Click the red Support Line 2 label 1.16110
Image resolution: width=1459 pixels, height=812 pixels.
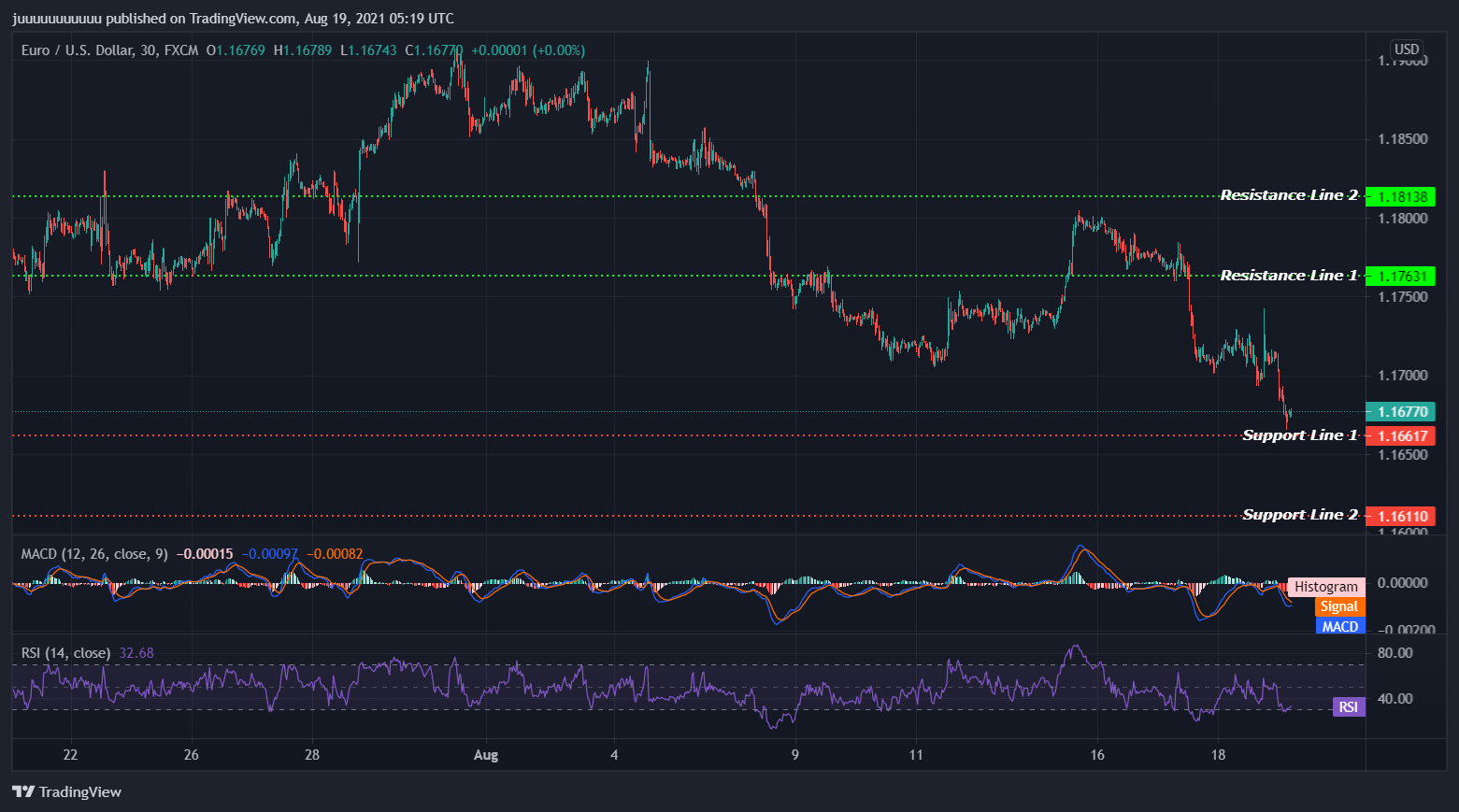pyautogui.click(x=1404, y=516)
